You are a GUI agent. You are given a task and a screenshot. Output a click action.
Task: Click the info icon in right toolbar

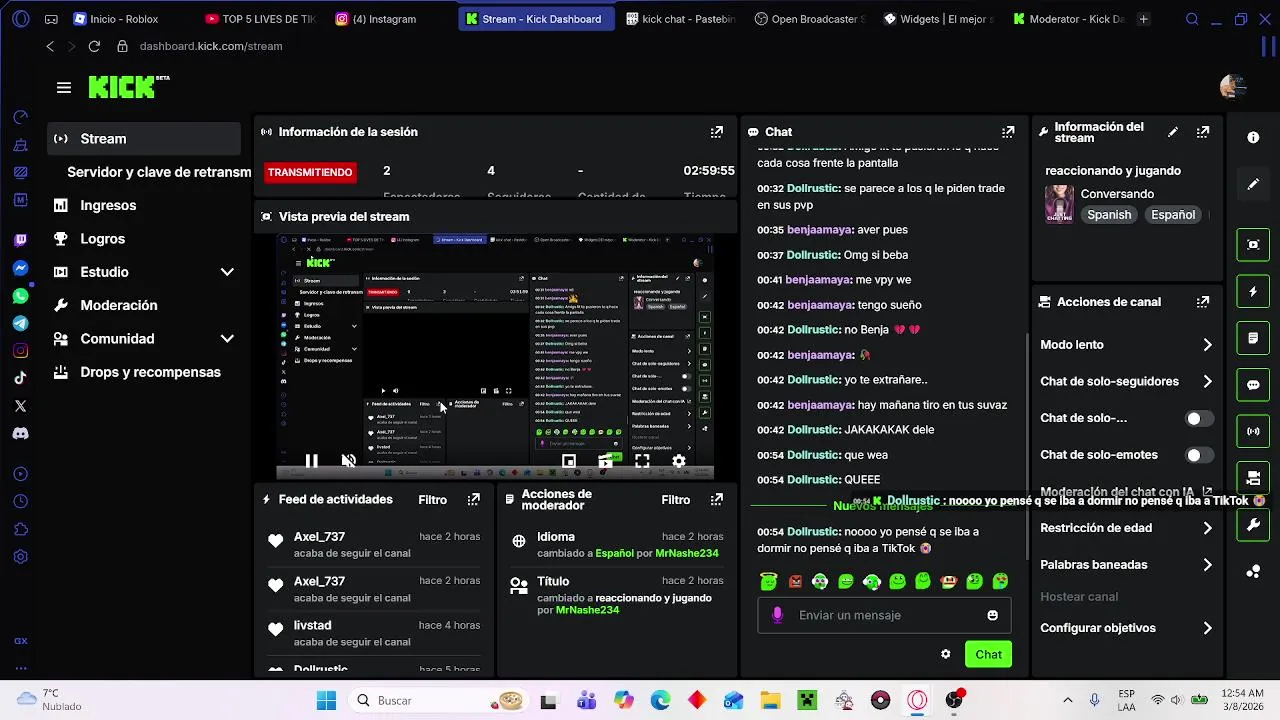point(1253,138)
